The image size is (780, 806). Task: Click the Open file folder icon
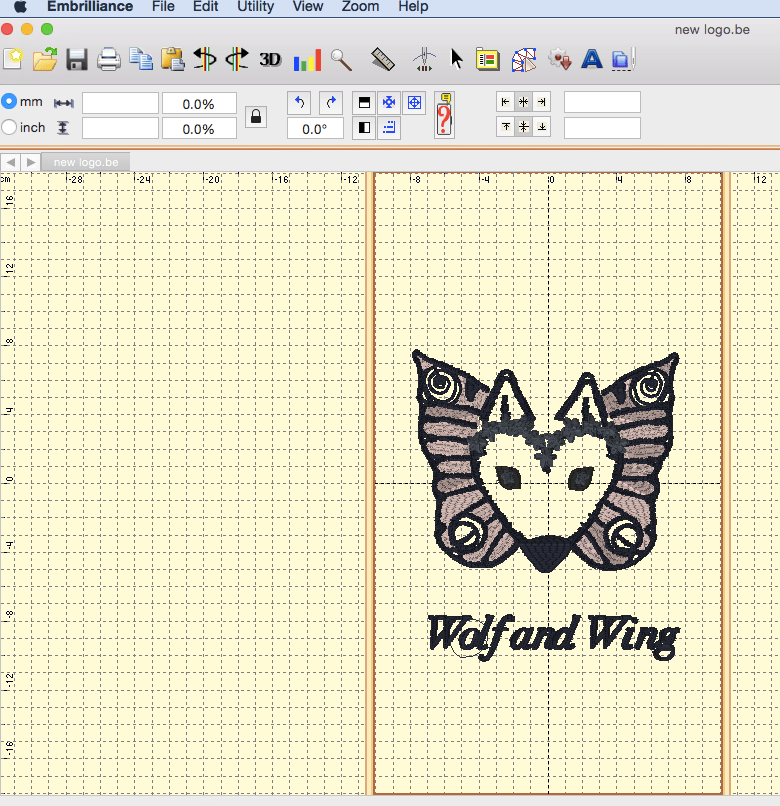(x=45, y=60)
